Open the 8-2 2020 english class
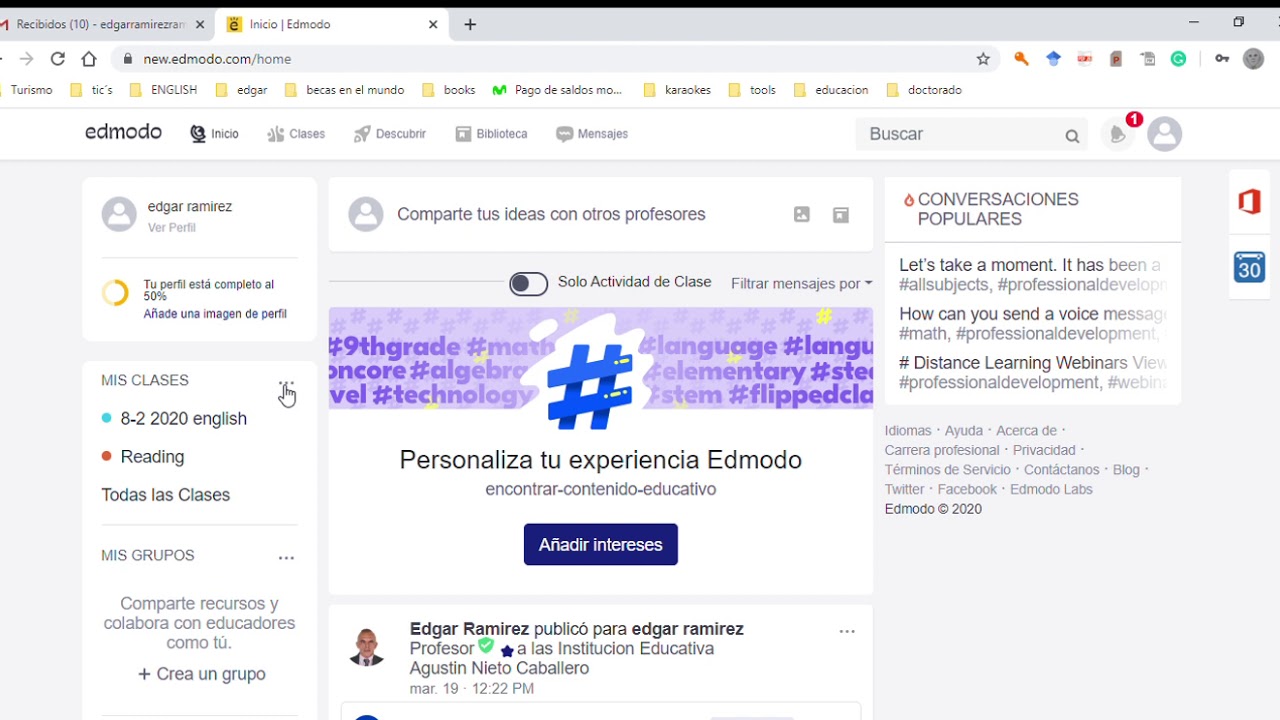 [x=184, y=419]
